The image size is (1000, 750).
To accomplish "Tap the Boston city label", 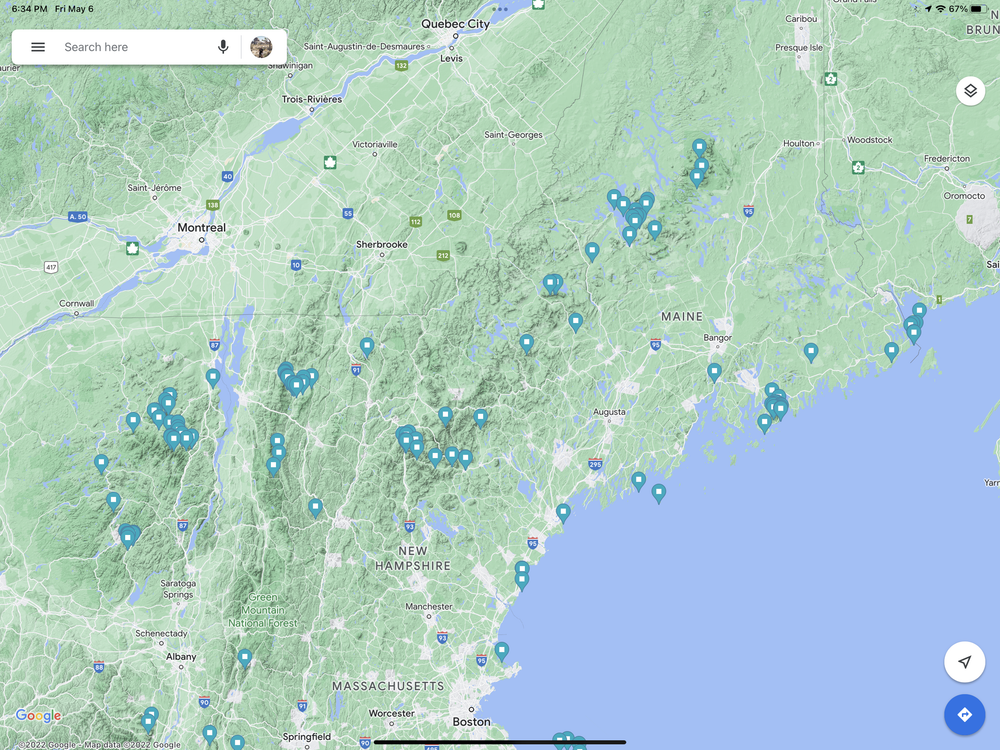I will pos(471,721).
